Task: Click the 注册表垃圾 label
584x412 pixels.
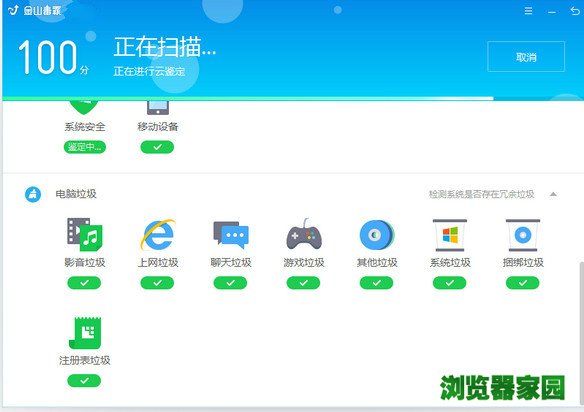Action: pos(85,360)
